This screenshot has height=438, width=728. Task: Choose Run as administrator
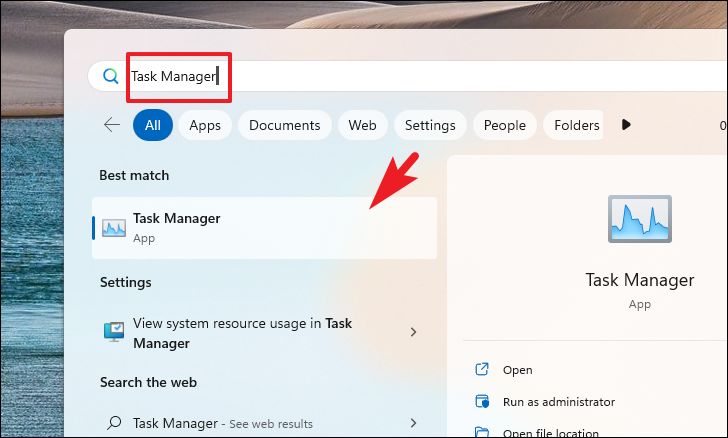(559, 402)
